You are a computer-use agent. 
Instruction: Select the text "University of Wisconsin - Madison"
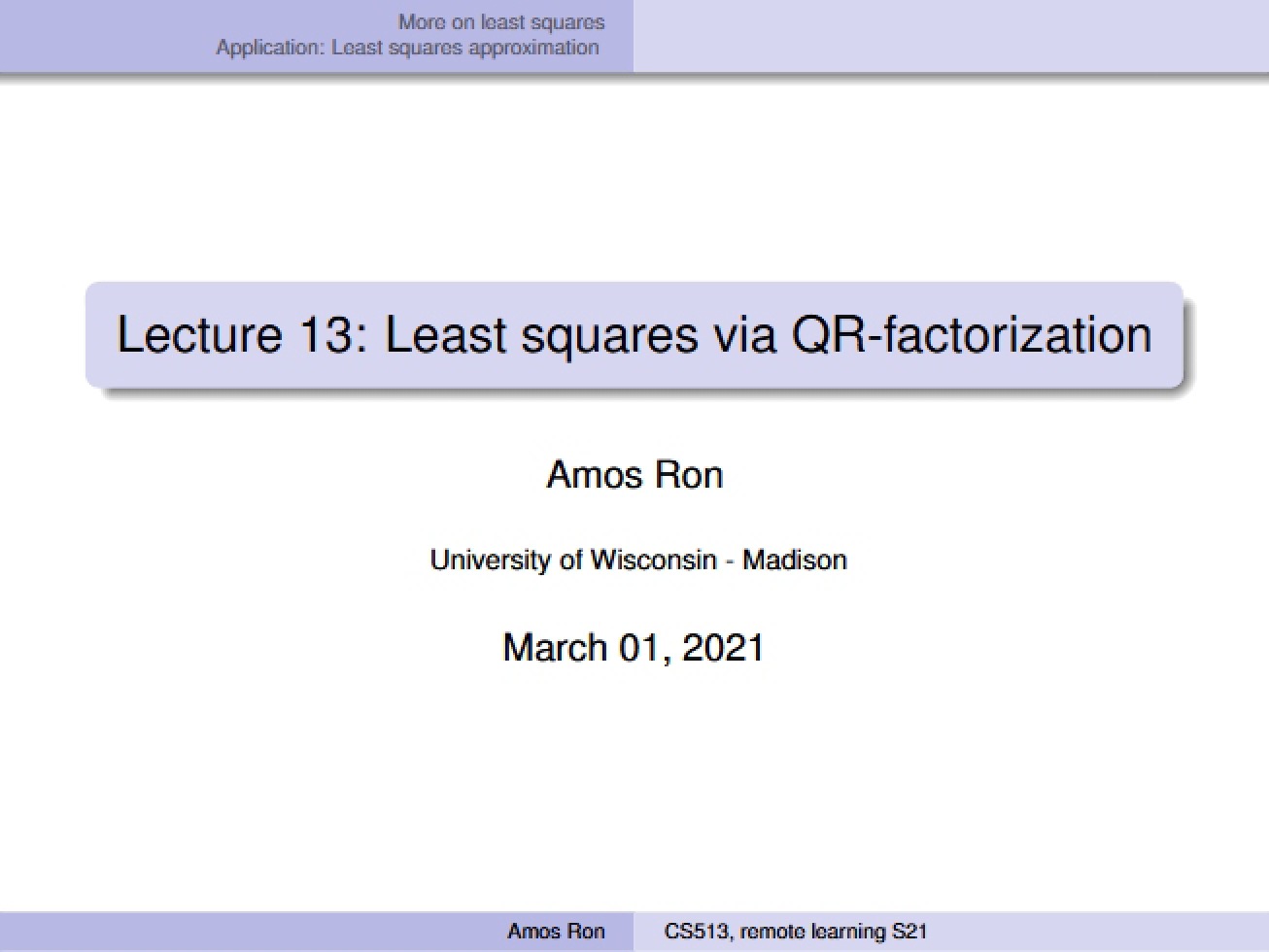(x=638, y=560)
